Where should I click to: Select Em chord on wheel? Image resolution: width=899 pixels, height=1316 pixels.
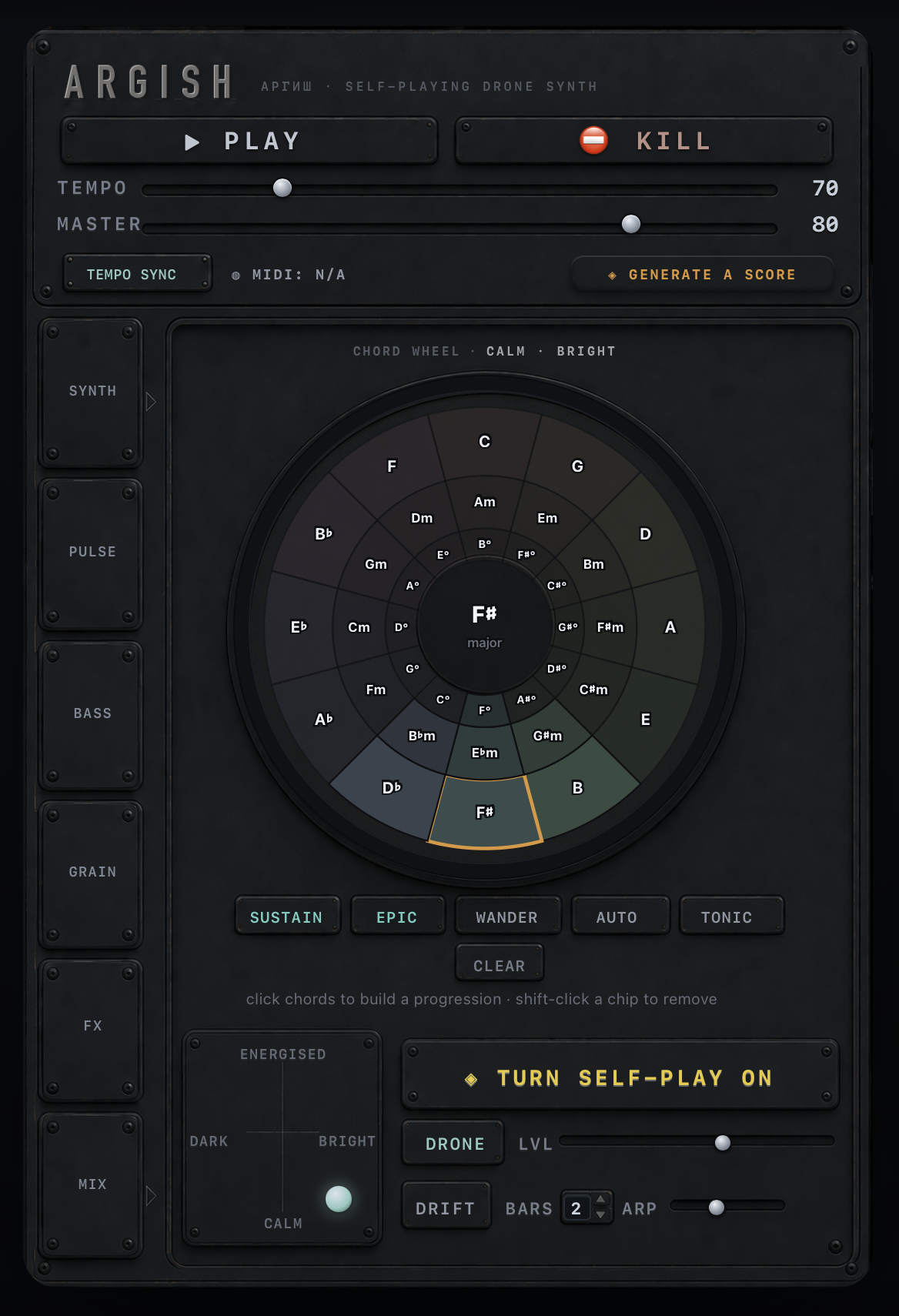click(x=547, y=518)
